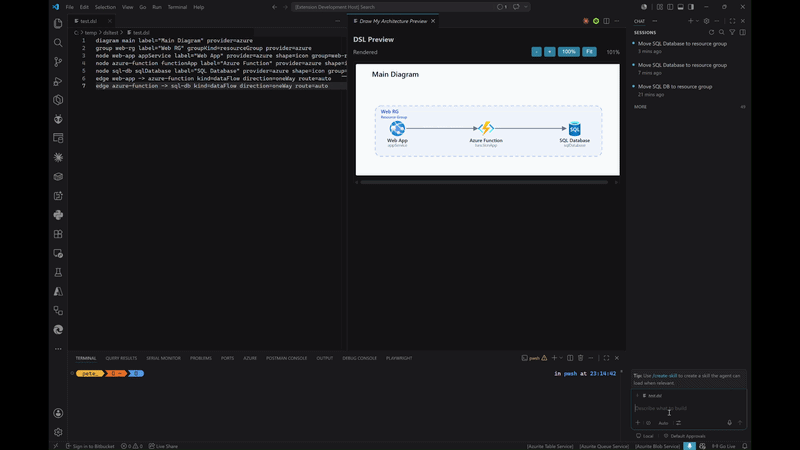This screenshot has height=450, width=800.
Task: Open the Explorer view in activity bar
Action: pyautogui.click(x=58, y=23)
